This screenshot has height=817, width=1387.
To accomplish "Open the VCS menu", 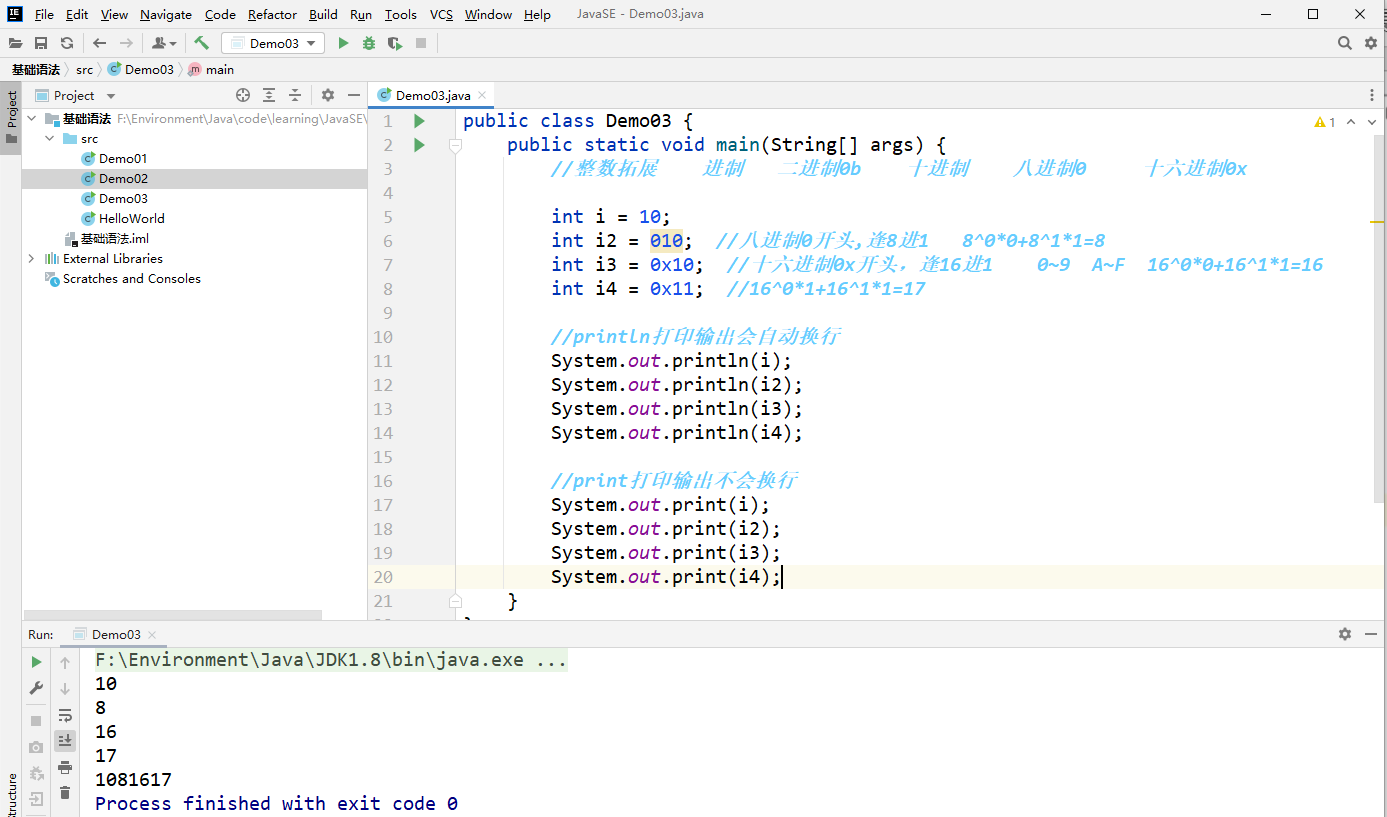I will (x=441, y=14).
